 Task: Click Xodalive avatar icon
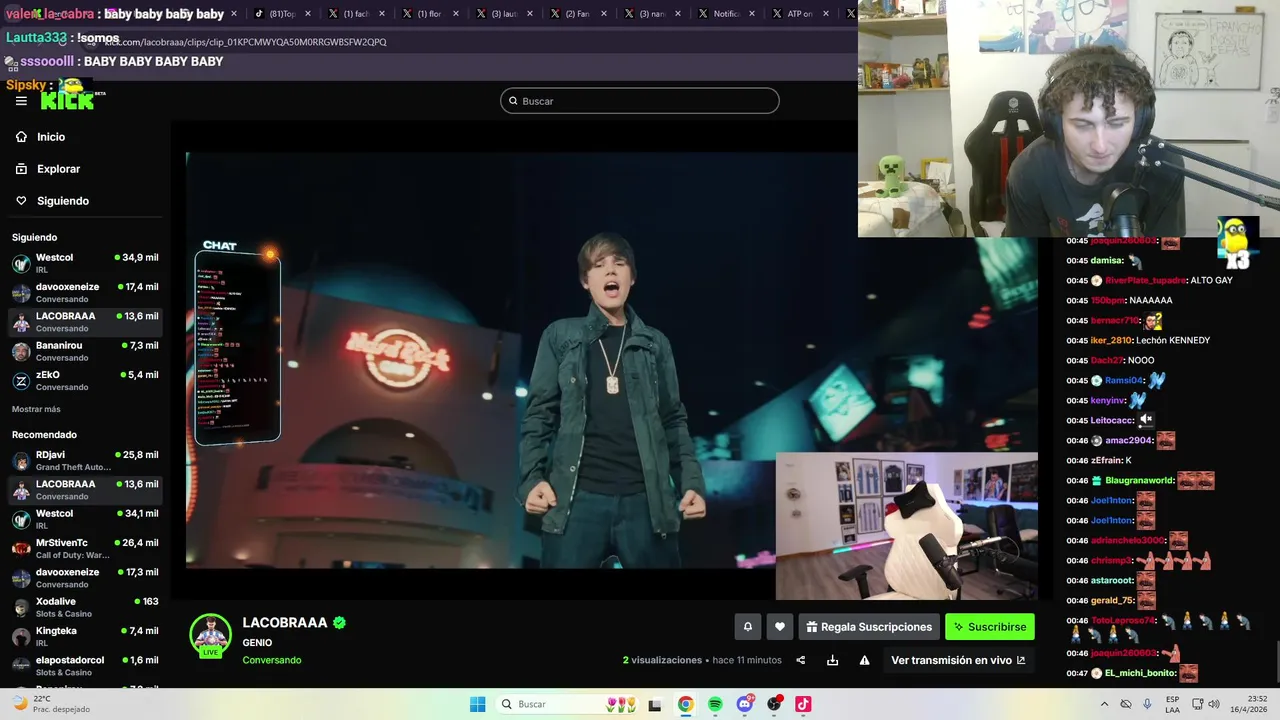pos(21,608)
